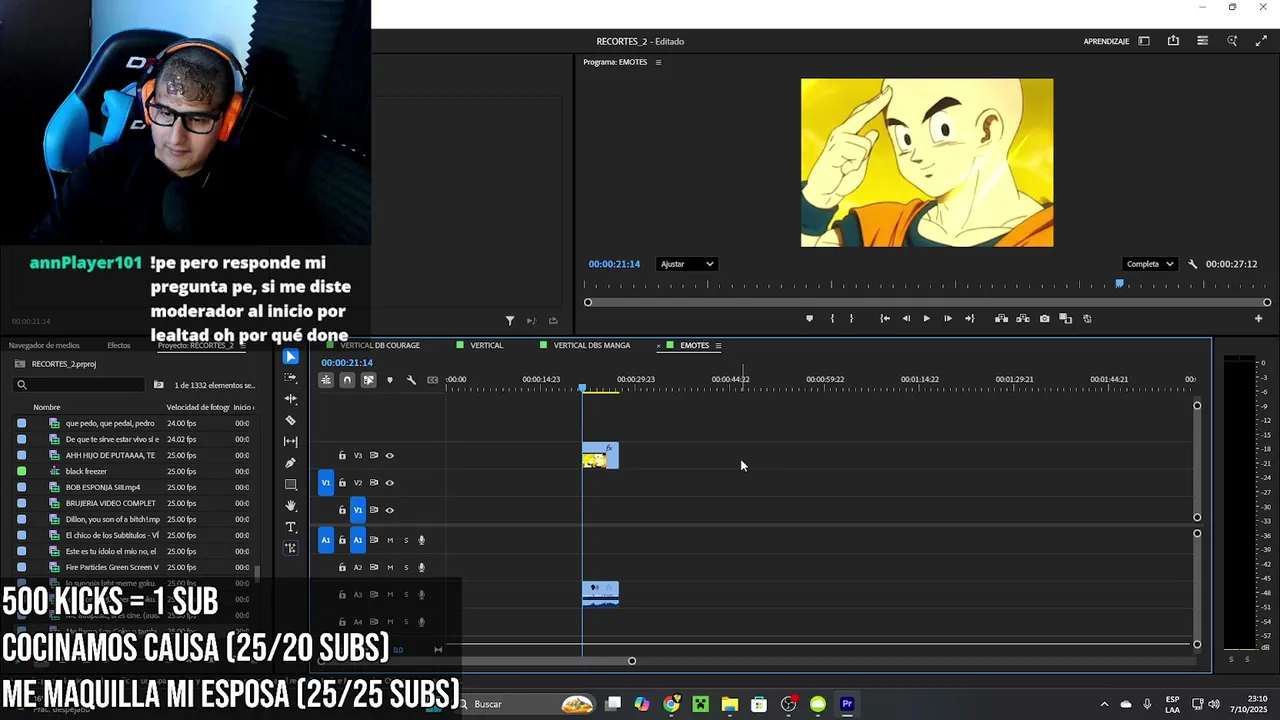Add marker in Program monitor
Screen dimensions: 1280x720
pyautogui.click(x=809, y=319)
